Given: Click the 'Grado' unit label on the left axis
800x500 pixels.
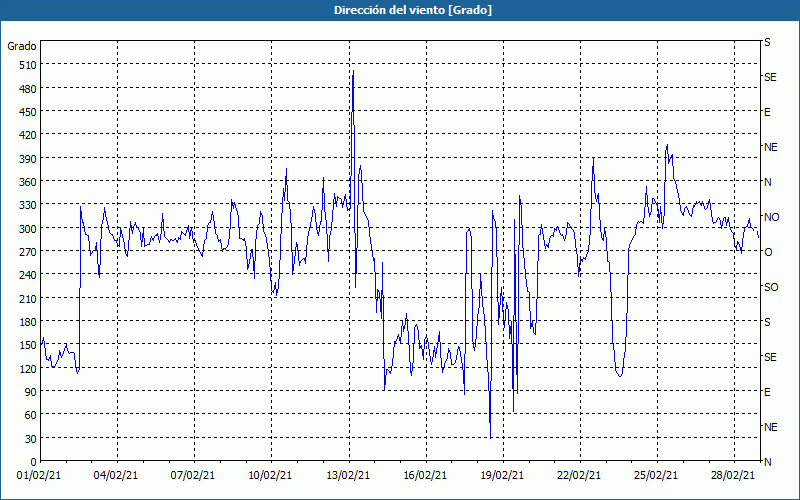Looking at the screenshot, I should (22, 46).
